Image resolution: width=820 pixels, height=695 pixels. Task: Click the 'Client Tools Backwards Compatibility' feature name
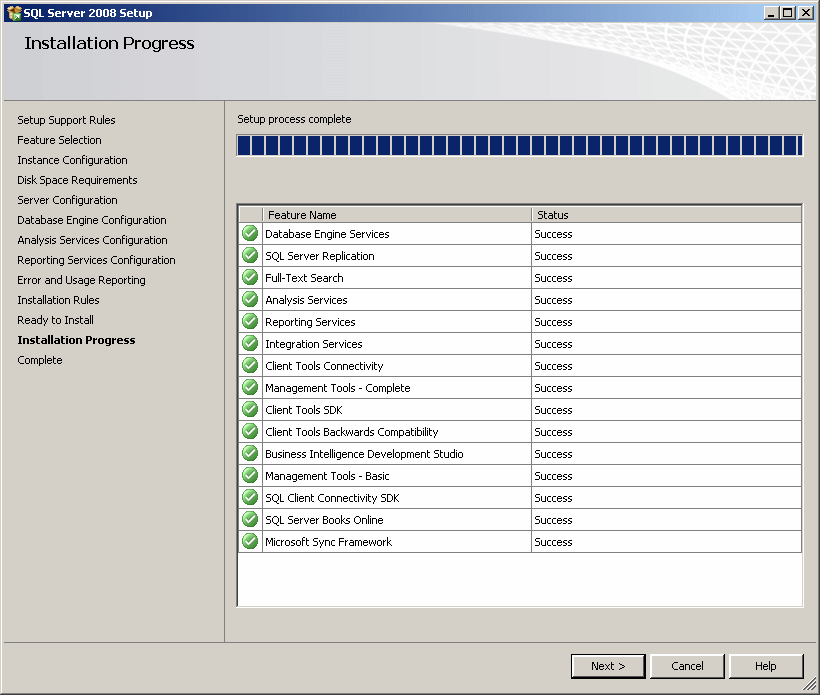coord(352,431)
